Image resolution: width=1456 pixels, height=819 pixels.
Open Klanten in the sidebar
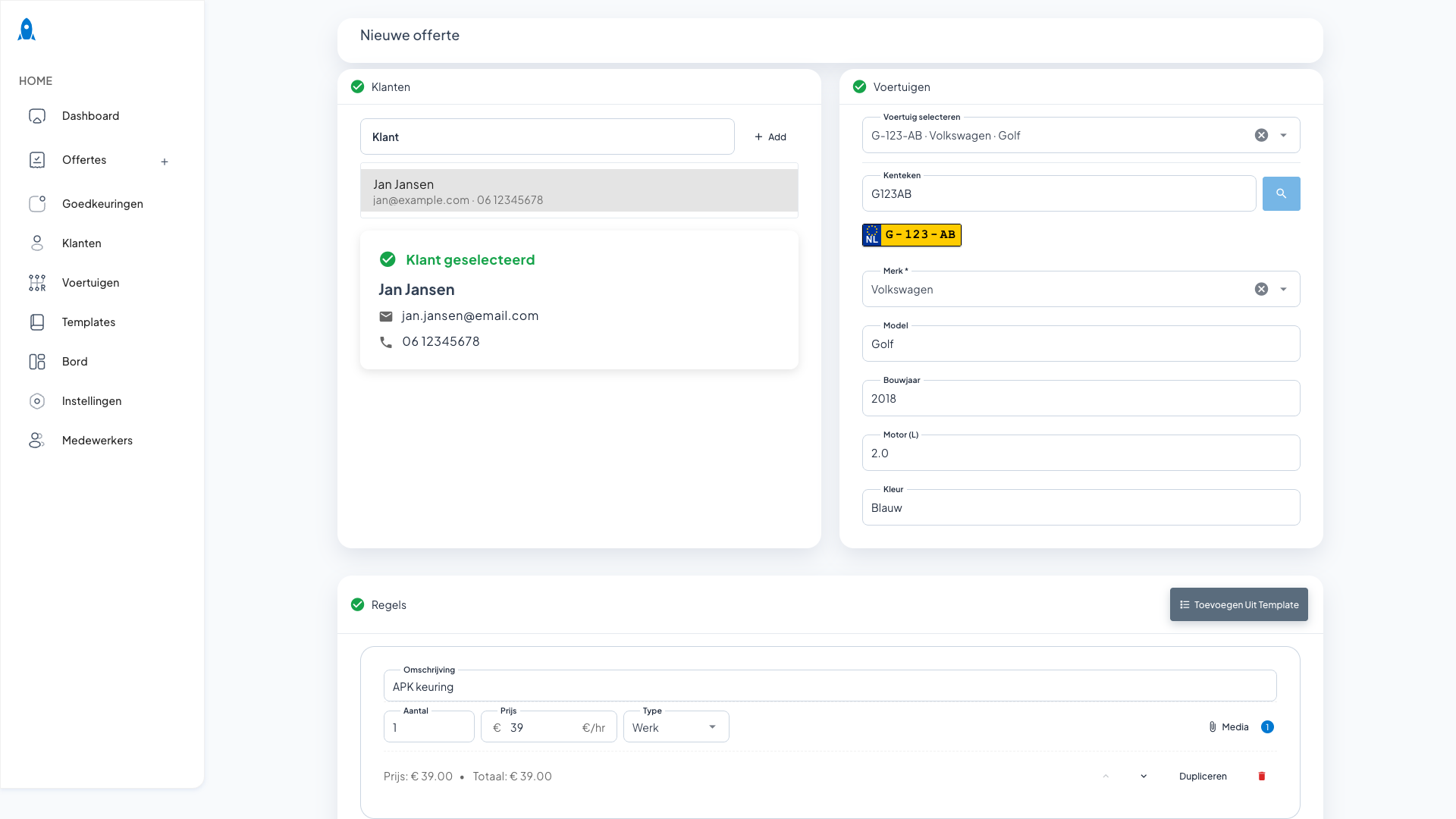81,243
